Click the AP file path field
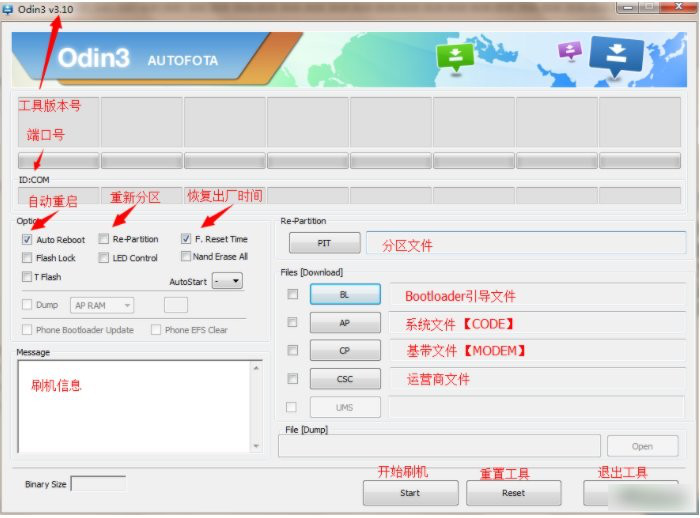The width and height of the screenshot is (700, 518). point(537,323)
